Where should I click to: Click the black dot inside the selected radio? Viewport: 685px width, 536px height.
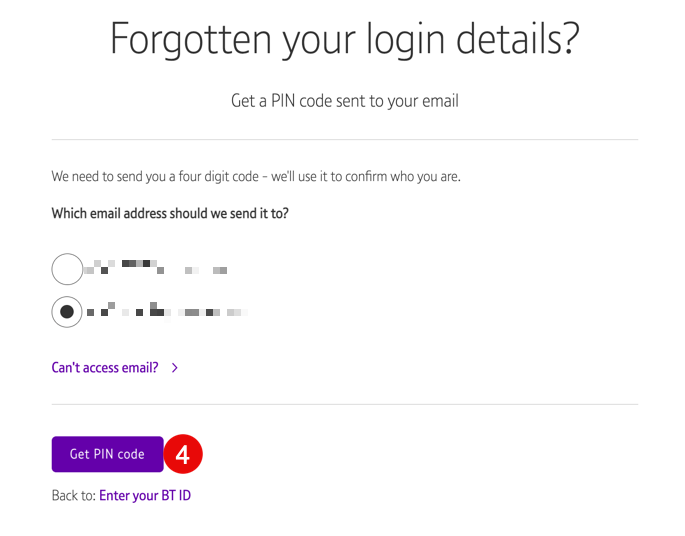pyautogui.click(x=67, y=312)
